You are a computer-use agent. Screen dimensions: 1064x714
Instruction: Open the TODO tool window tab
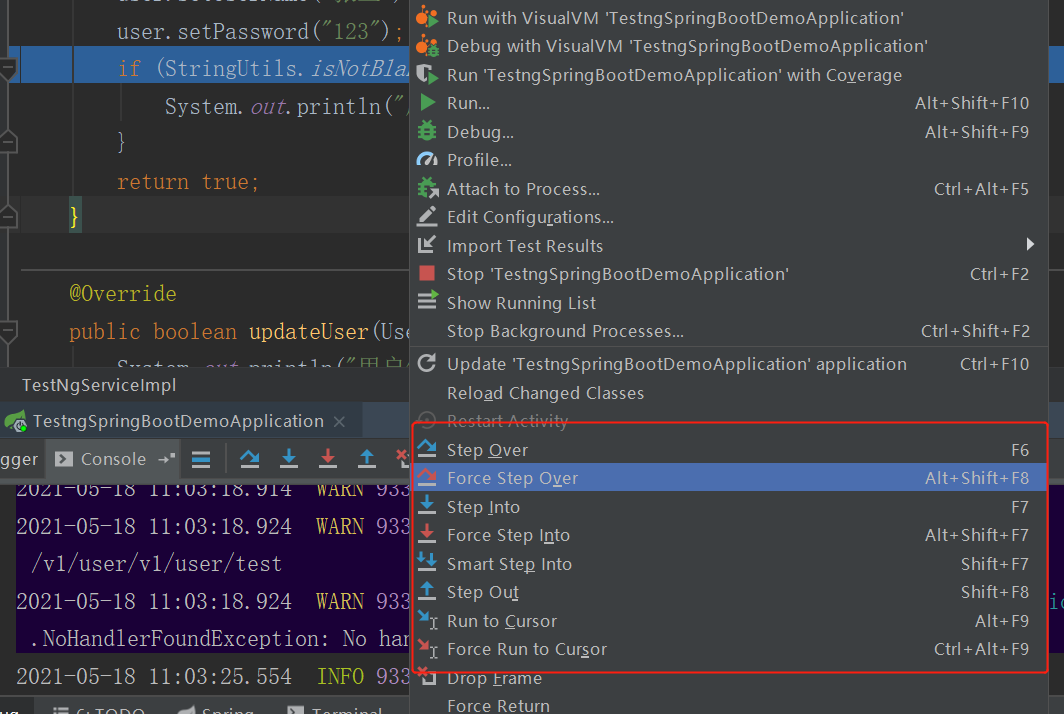tap(99, 709)
